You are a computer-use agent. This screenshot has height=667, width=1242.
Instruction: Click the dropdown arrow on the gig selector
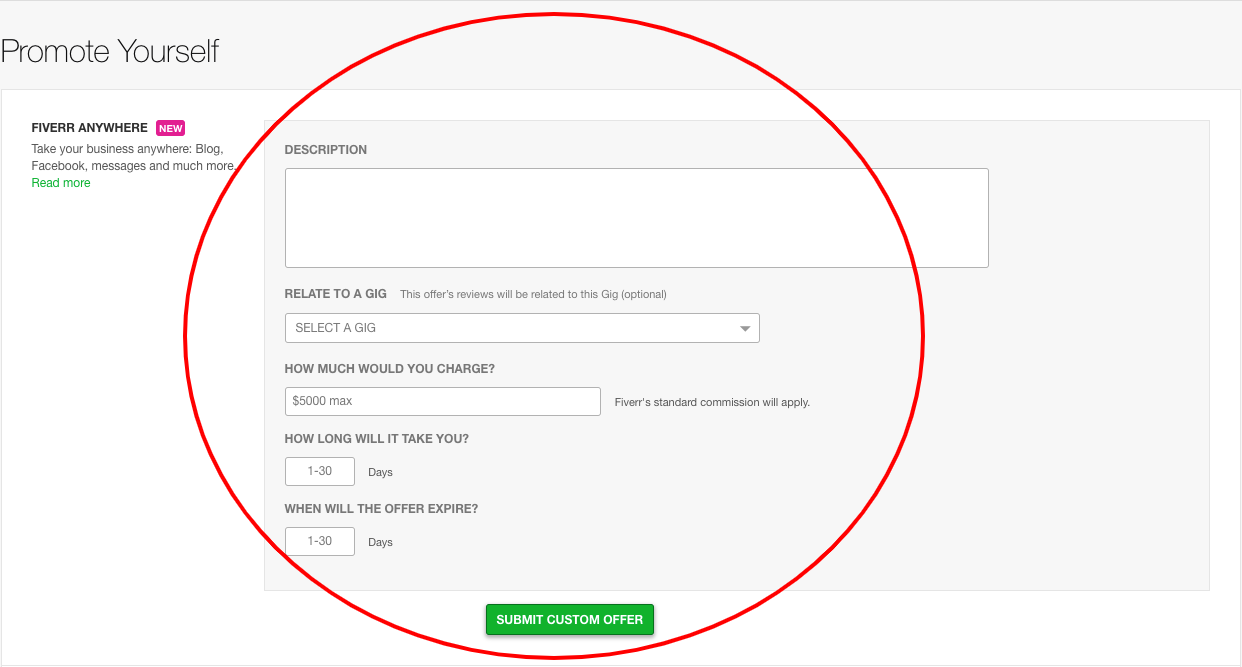click(744, 327)
